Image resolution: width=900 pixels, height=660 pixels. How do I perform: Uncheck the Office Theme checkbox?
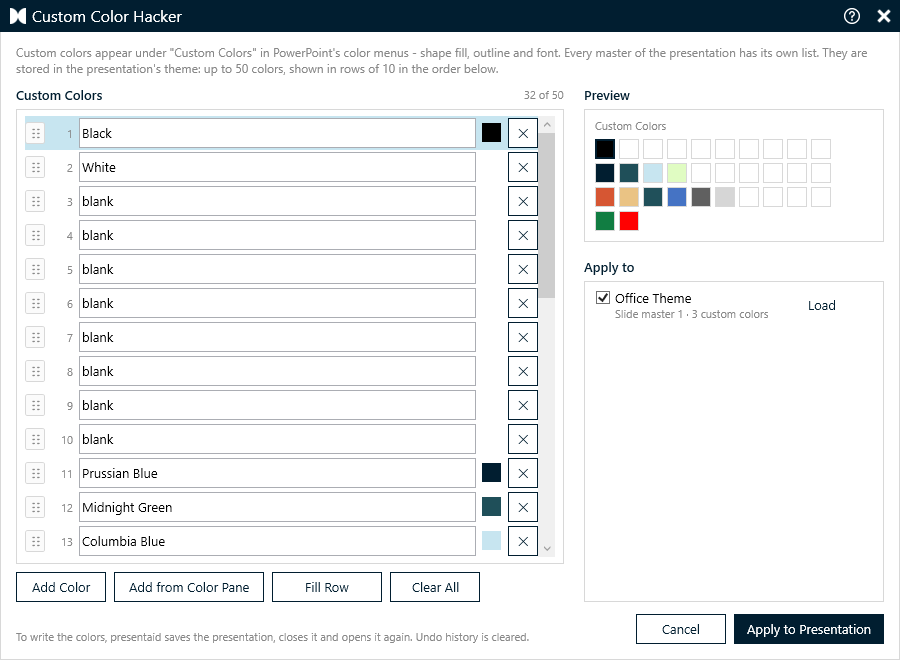pos(603,297)
